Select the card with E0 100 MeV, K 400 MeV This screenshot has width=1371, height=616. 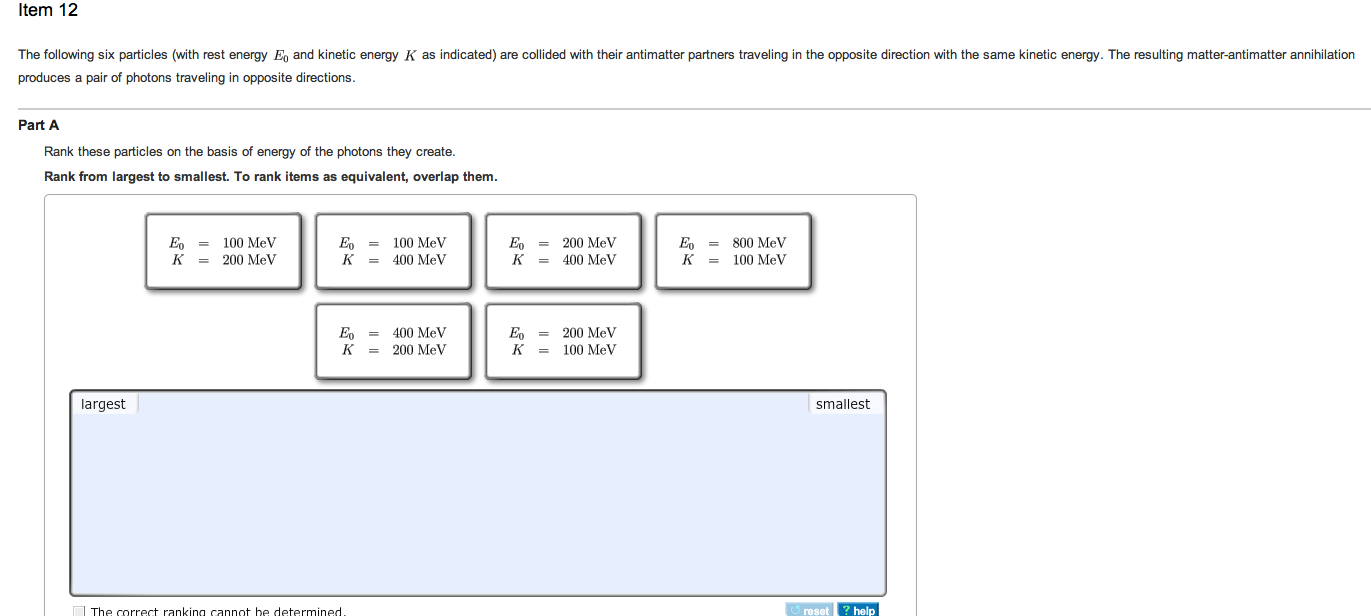pos(393,251)
